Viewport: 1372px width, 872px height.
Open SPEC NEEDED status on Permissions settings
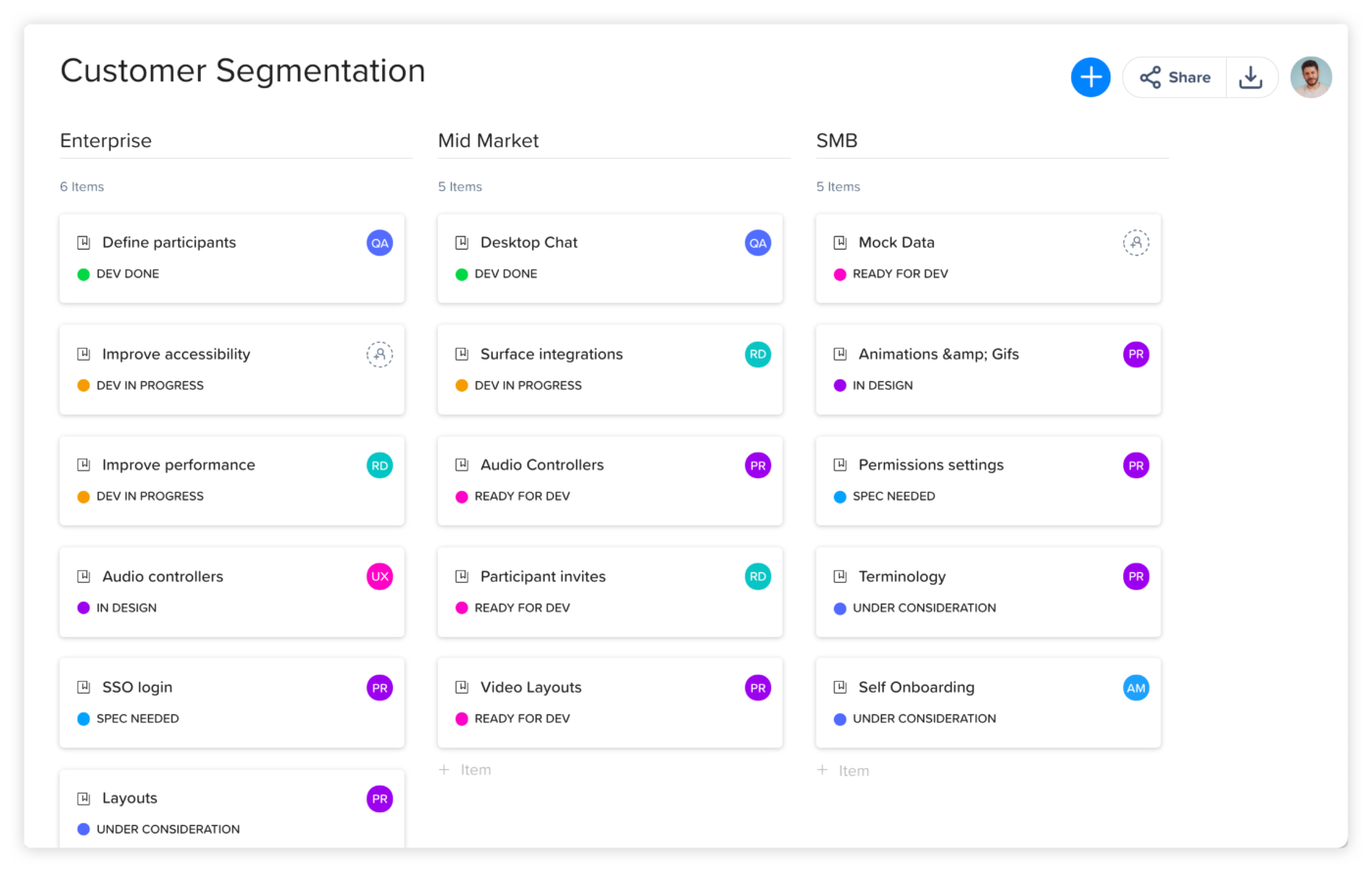pyautogui.click(x=893, y=497)
